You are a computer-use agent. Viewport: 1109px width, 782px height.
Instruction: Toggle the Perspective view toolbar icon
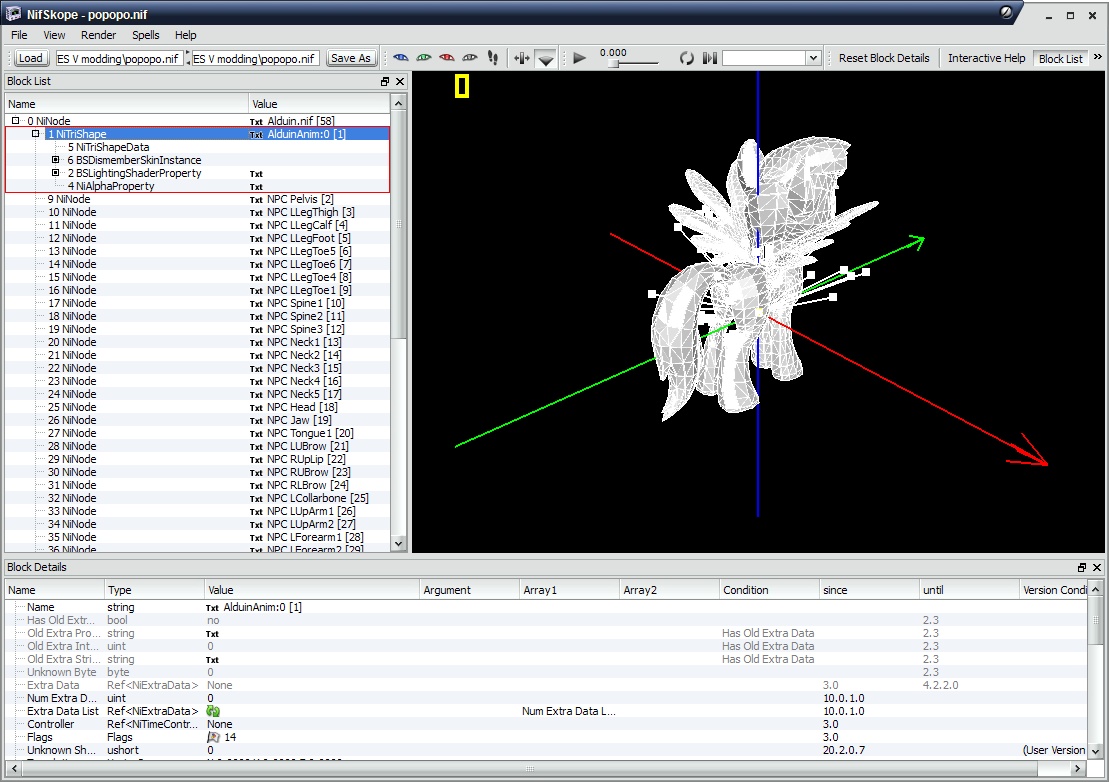pyautogui.click(x=545, y=59)
